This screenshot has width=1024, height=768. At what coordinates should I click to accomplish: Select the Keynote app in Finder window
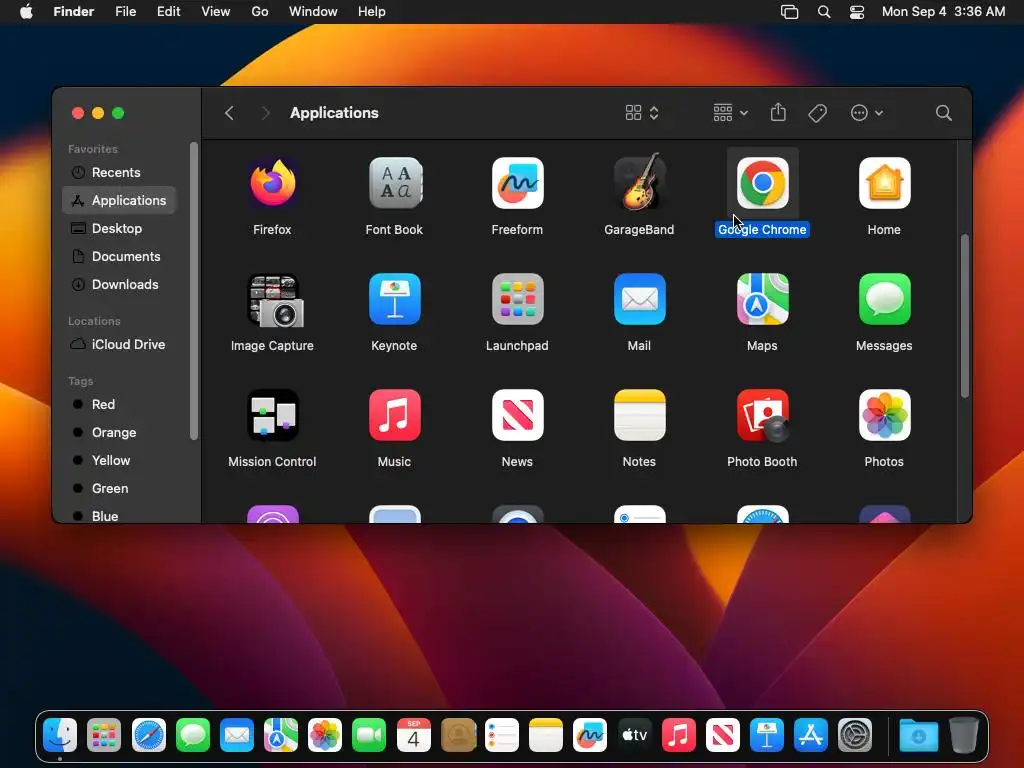pyautogui.click(x=394, y=300)
